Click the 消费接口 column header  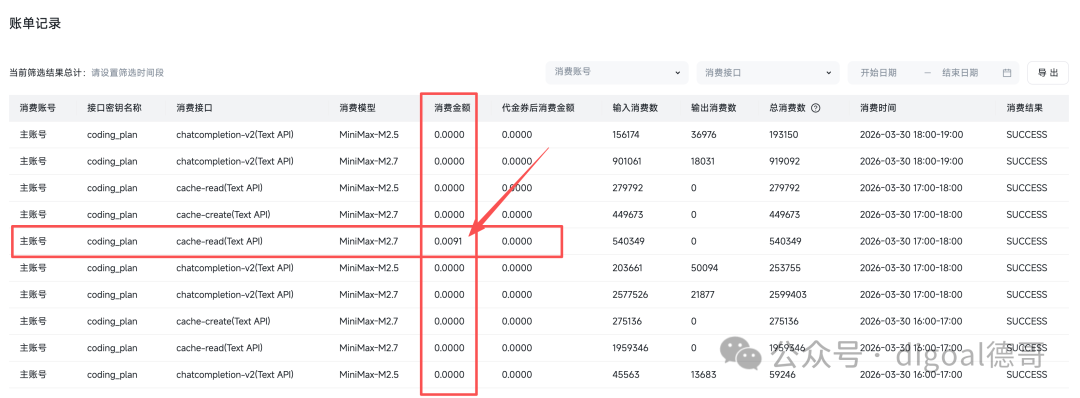pyautogui.click(x=194, y=108)
